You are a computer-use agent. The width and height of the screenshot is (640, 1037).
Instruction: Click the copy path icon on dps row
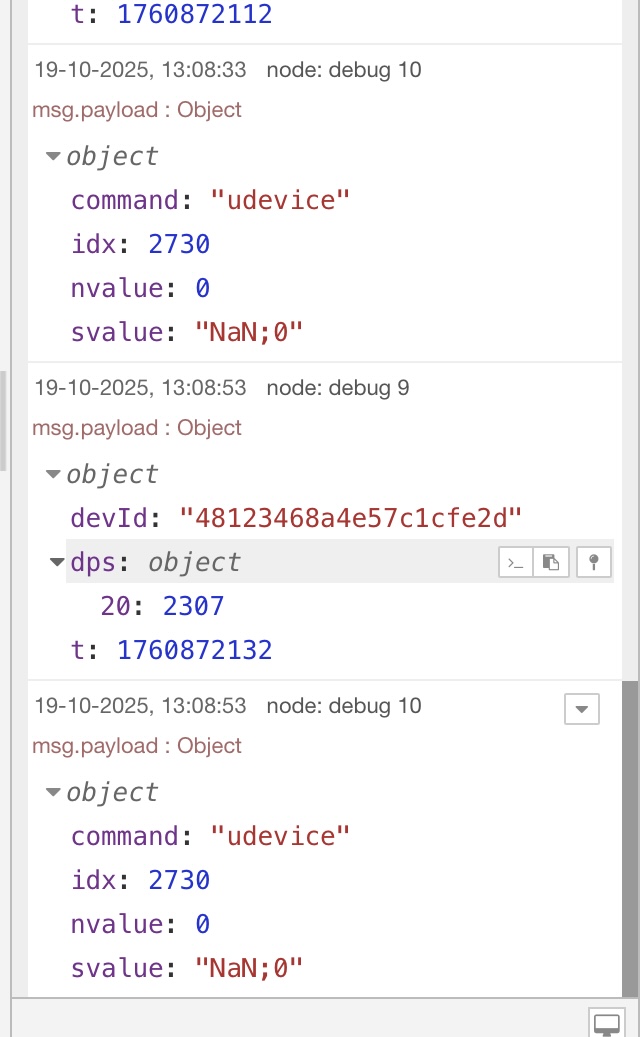click(x=514, y=563)
